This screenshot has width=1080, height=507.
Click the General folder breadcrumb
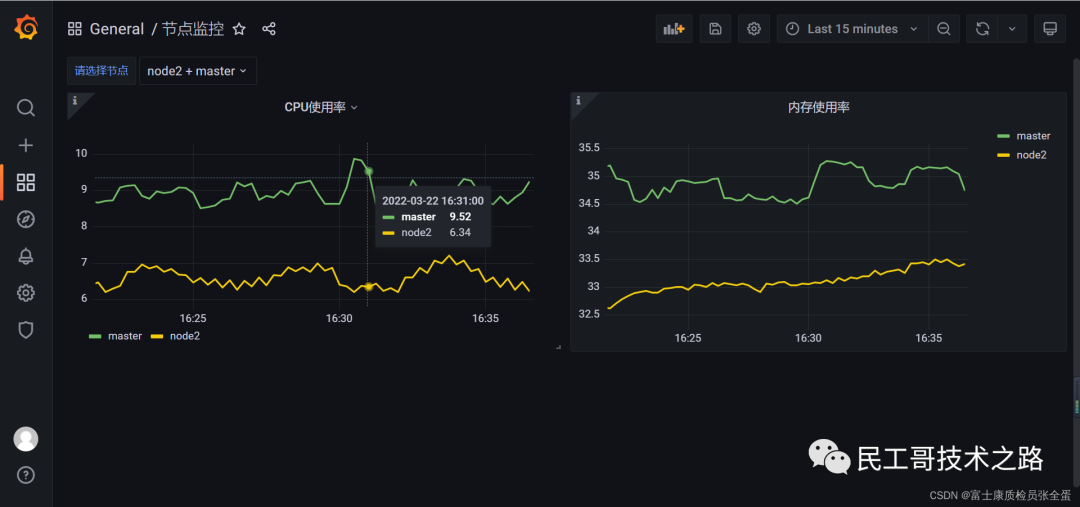[x=117, y=29]
